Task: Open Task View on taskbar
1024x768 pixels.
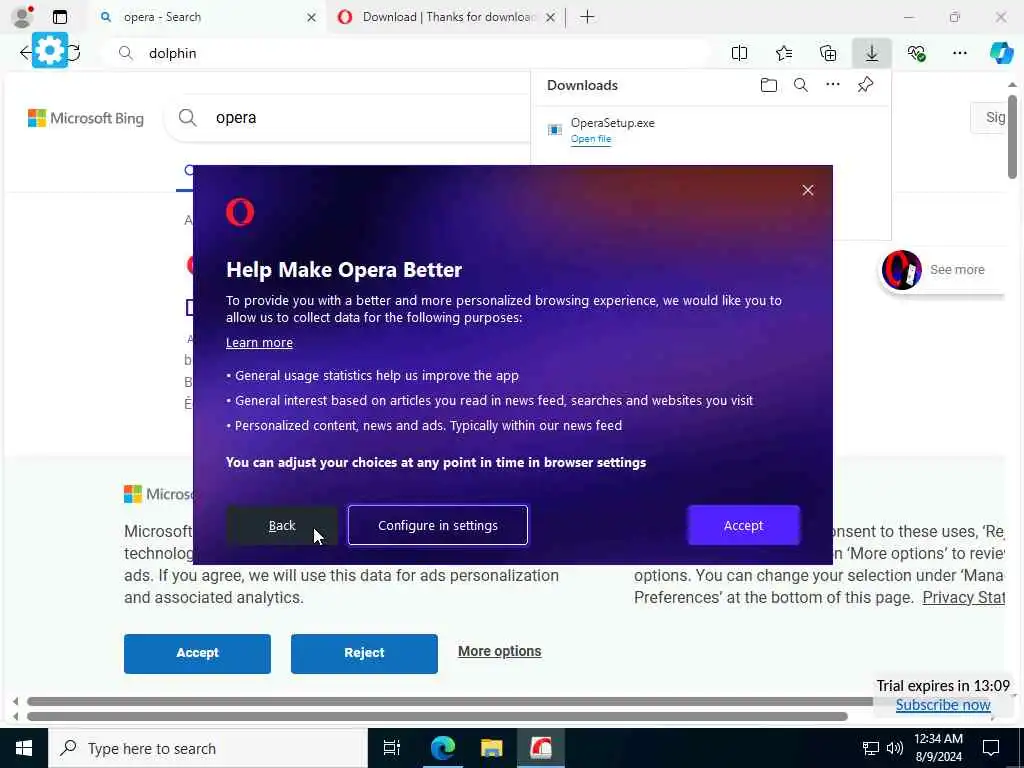Action: pyautogui.click(x=391, y=748)
